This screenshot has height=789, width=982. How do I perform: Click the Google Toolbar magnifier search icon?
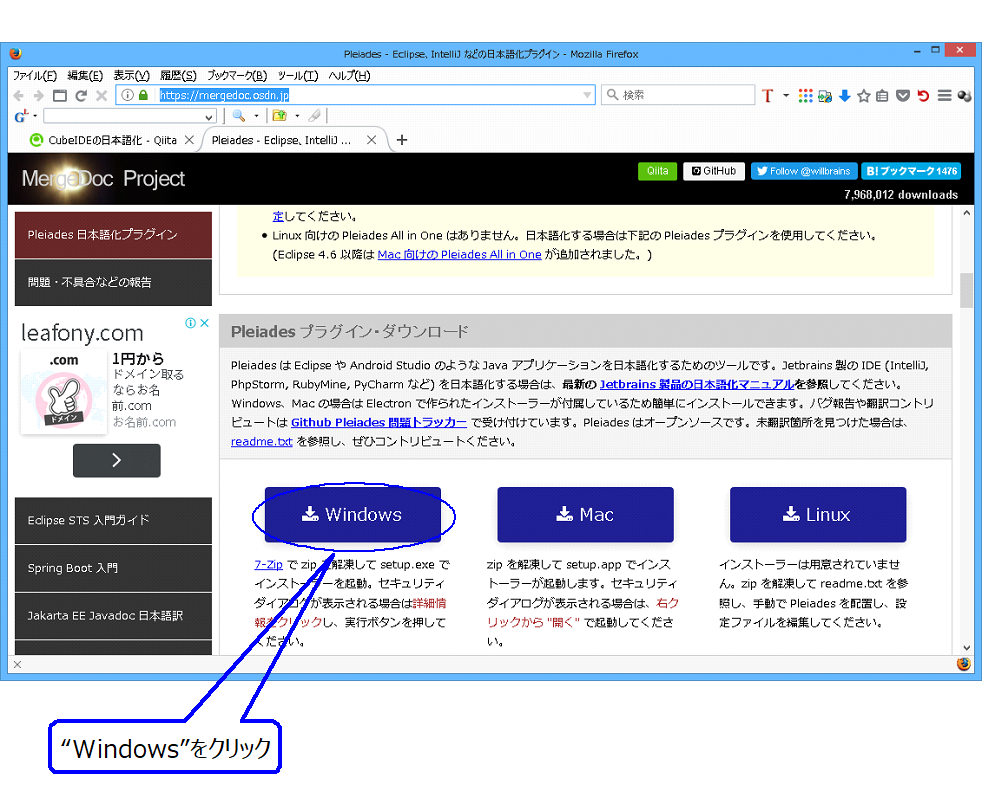point(237,116)
